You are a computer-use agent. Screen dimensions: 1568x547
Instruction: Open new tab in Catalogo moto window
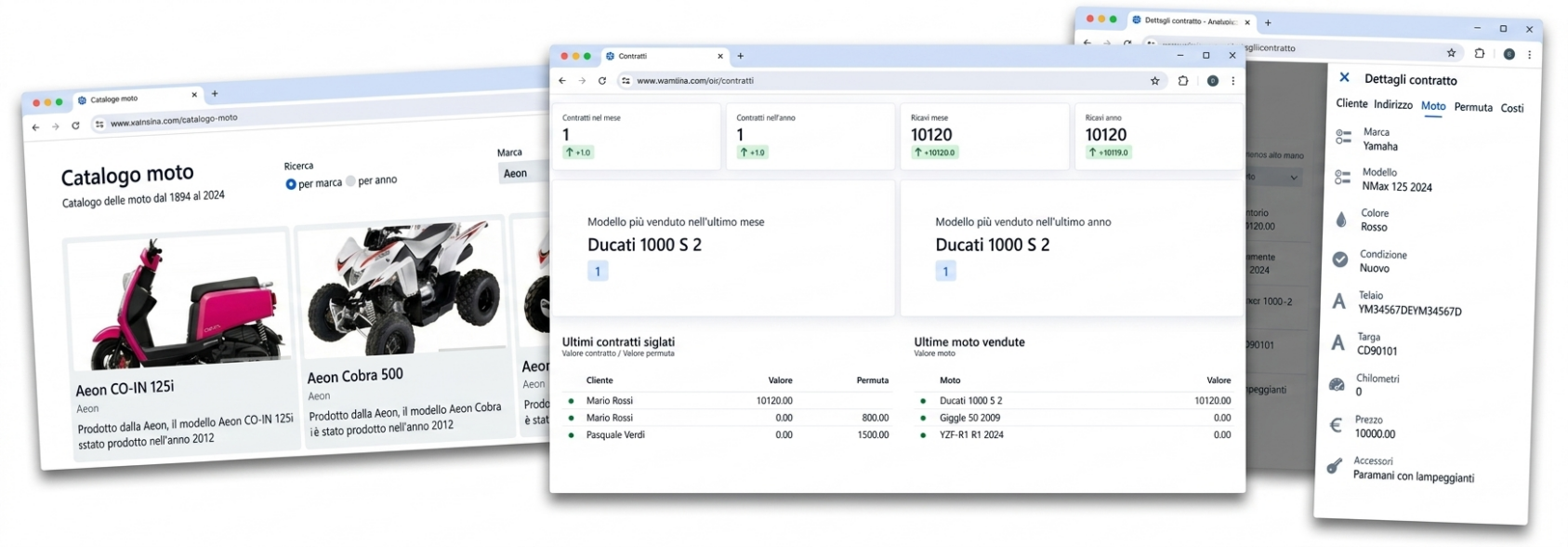(x=215, y=93)
